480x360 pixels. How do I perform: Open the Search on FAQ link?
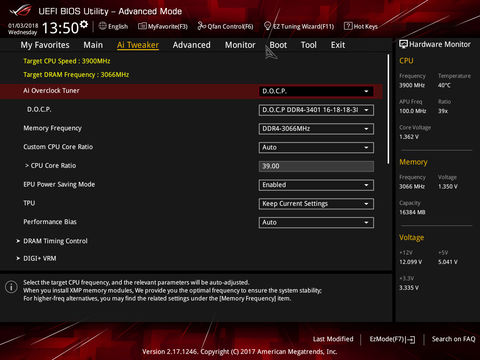(453, 339)
